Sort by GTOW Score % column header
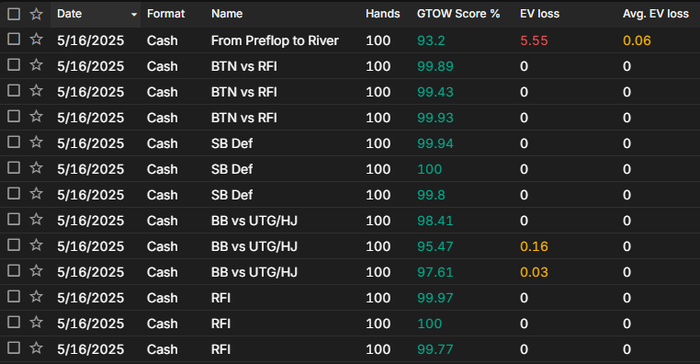Screen dimensions: 700x364 (458, 14)
